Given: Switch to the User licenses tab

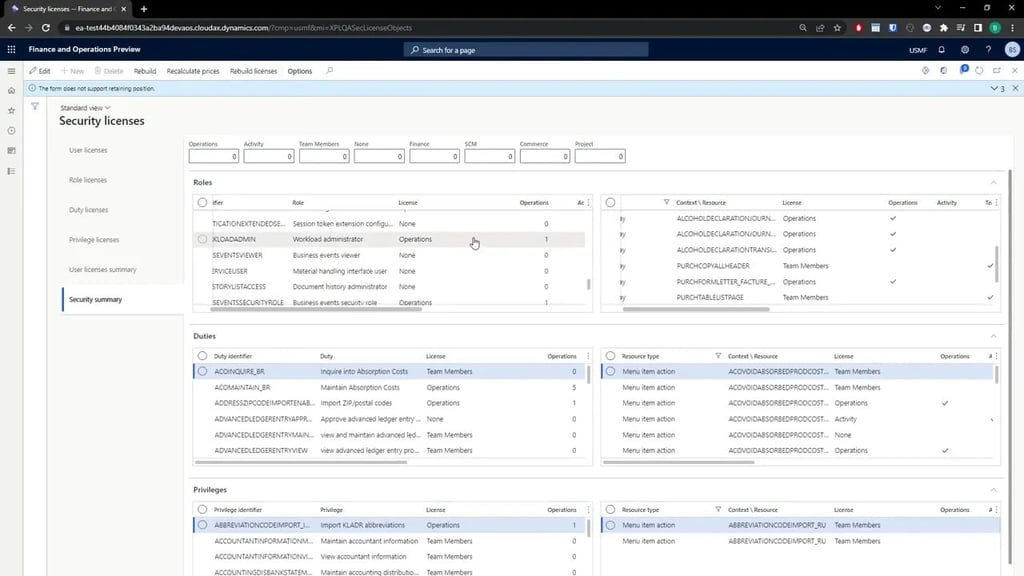Looking at the screenshot, I should [x=86, y=149].
